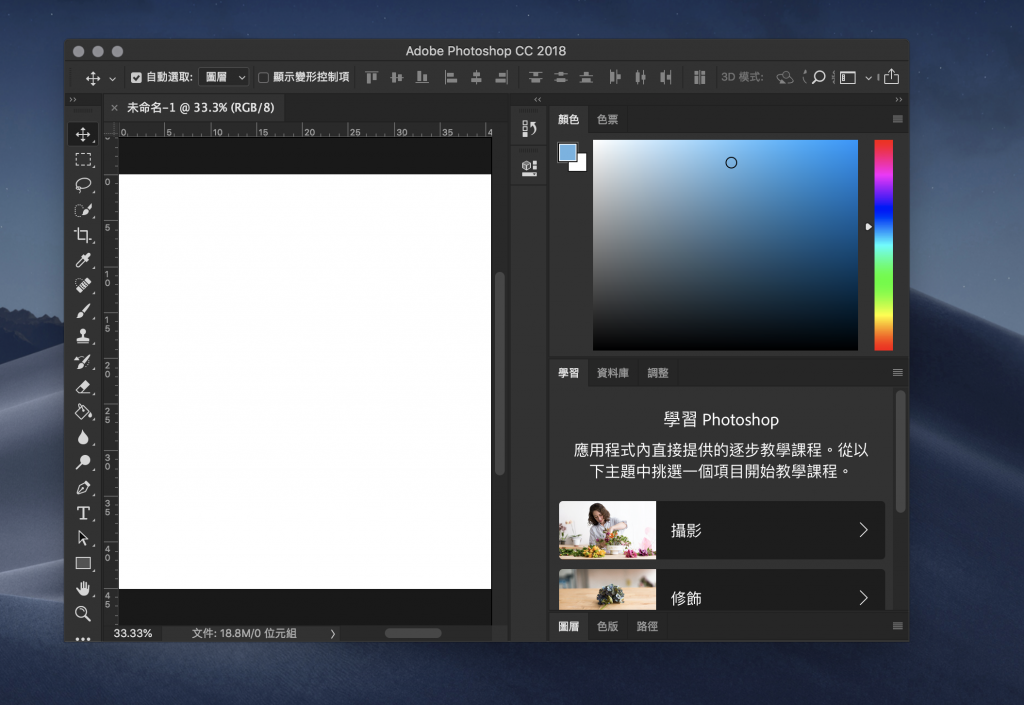
Task: Select the 未命名-1 document tab
Action: 200,108
